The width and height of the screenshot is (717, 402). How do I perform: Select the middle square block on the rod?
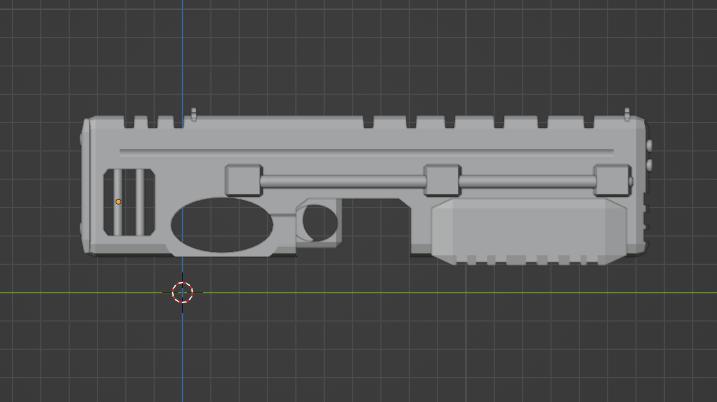pyautogui.click(x=442, y=180)
